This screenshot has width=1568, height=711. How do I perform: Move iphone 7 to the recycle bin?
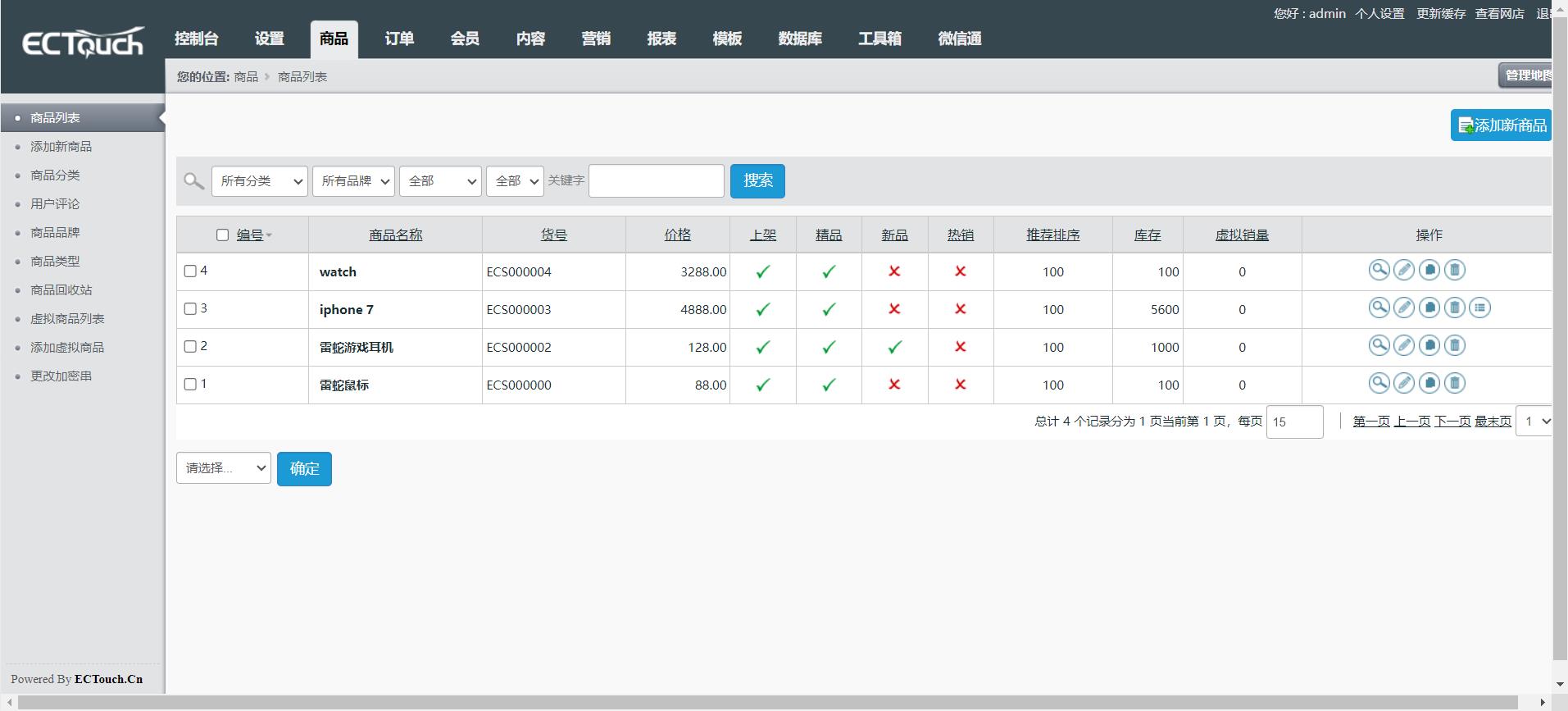[1455, 308]
